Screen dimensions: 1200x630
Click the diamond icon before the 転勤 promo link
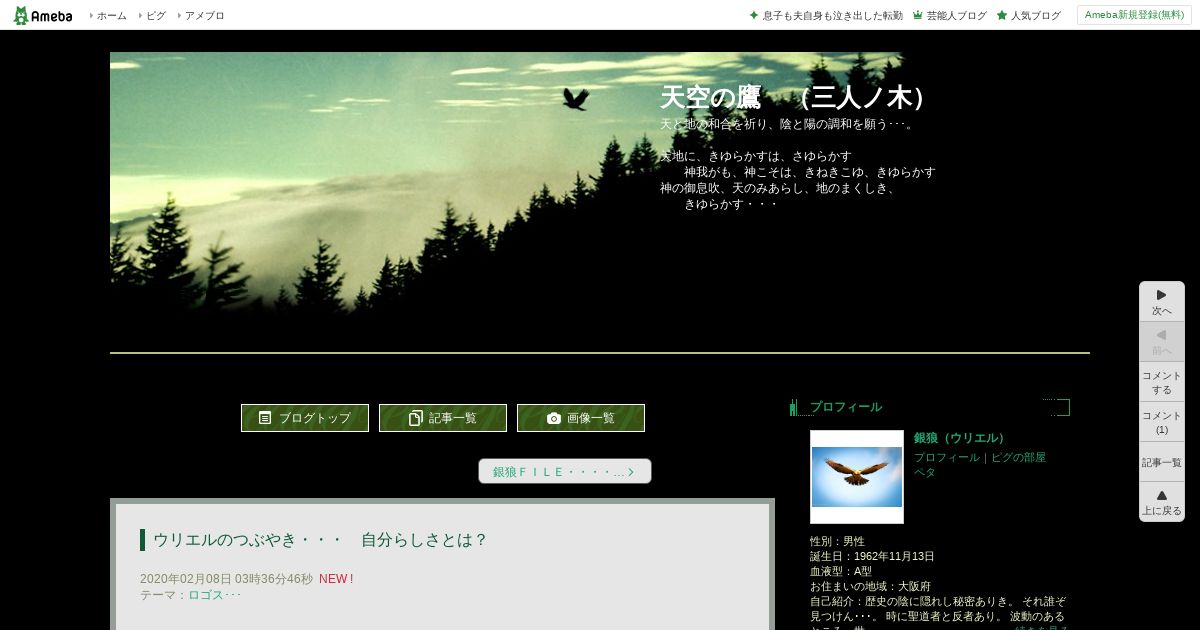(x=753, y=15)
